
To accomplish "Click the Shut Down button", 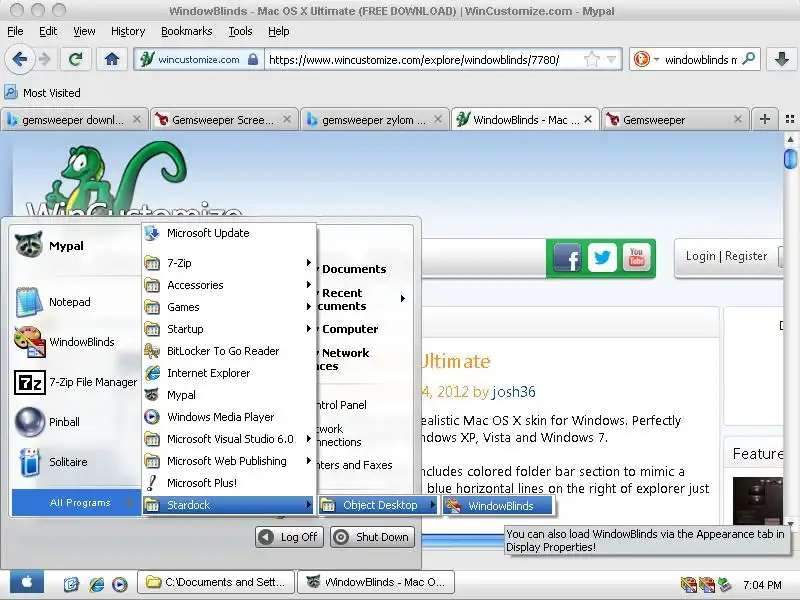I will pyautogui.click(x=372, y=537).
